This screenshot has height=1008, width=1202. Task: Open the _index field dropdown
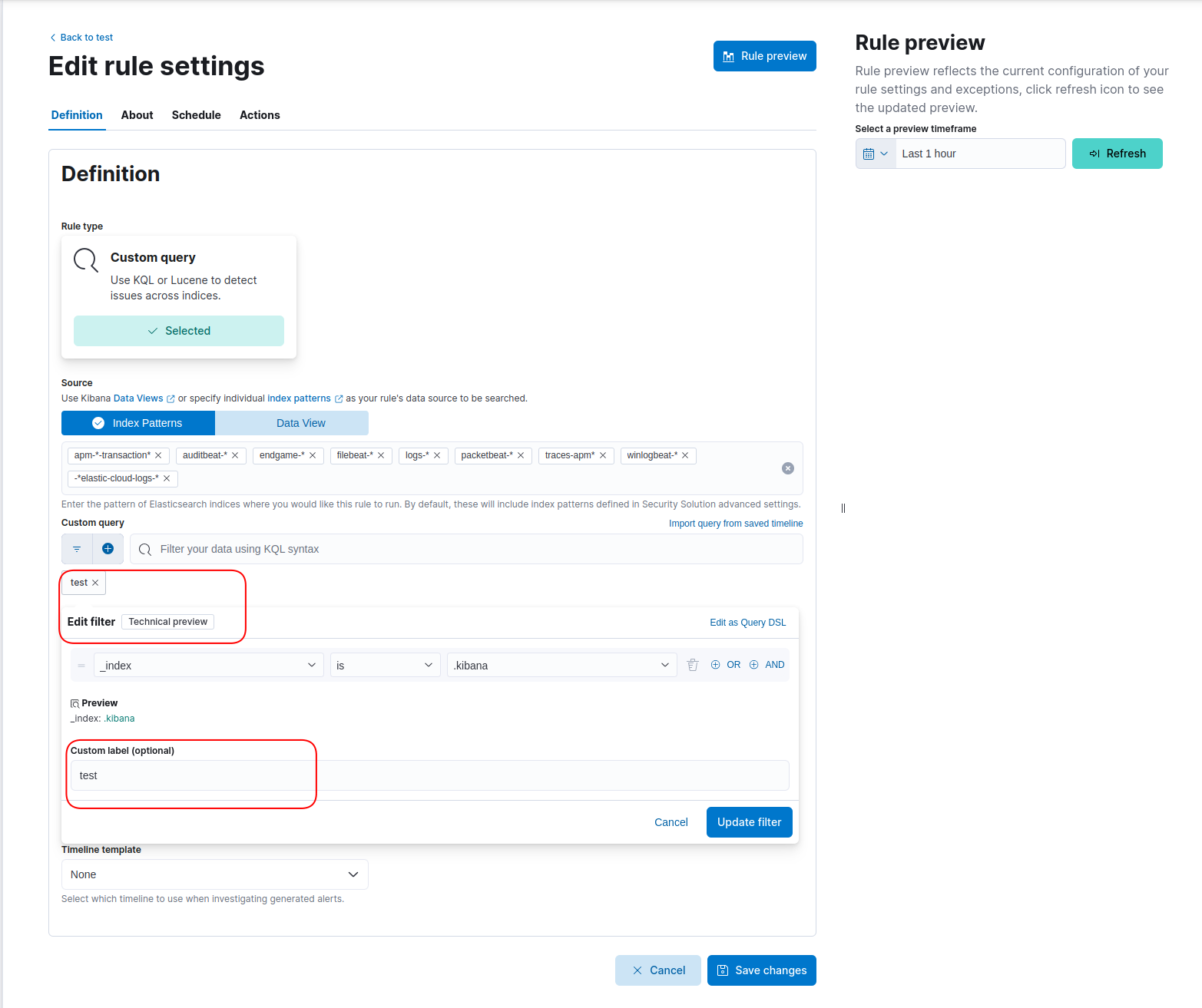pos(207,665)
